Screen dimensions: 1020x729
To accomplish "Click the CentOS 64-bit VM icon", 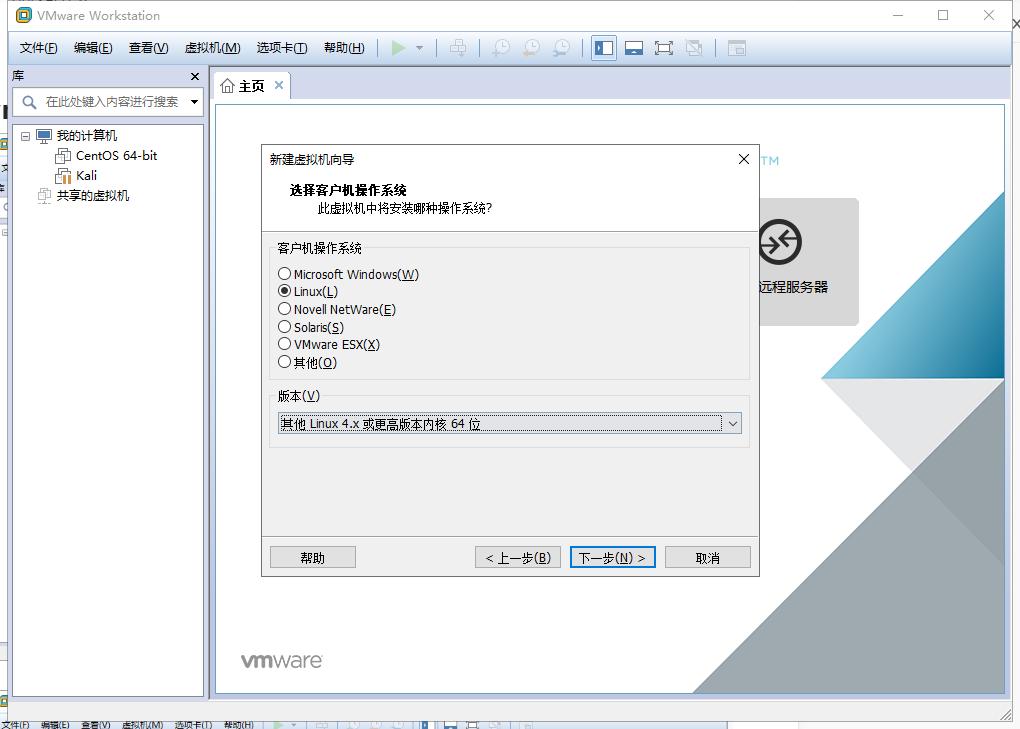I will 63,156.
